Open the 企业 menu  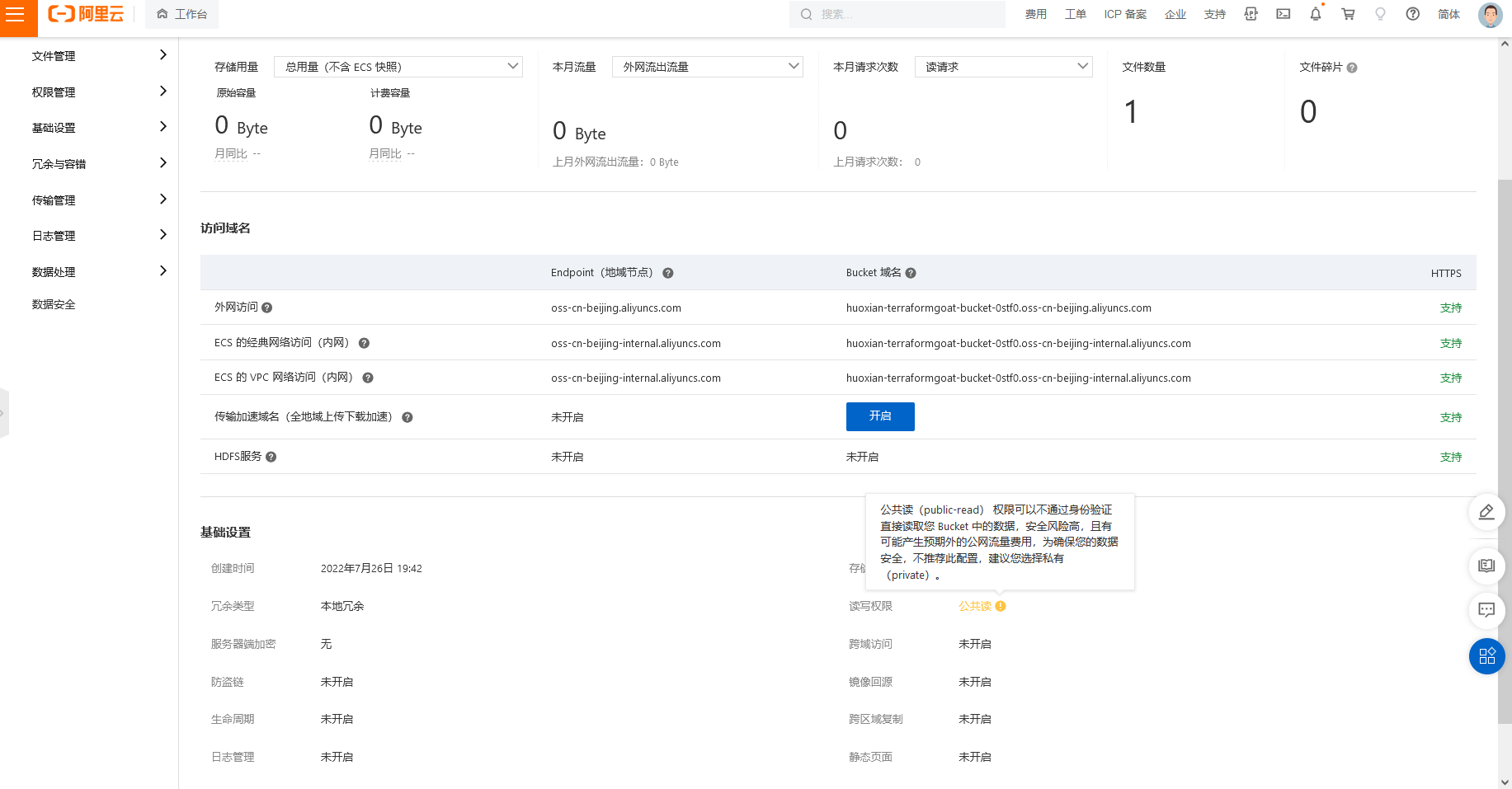tap(1175, 14)
